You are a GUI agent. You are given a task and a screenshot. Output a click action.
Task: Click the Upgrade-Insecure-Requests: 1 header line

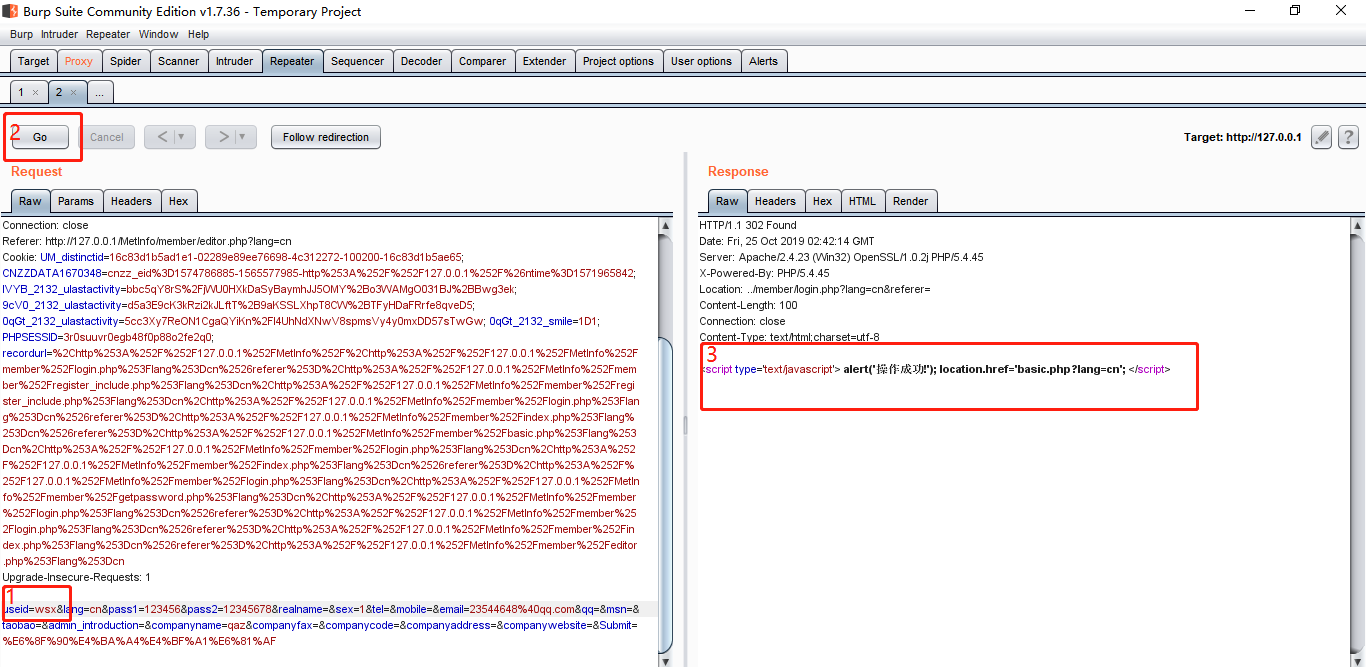(x=76, y=577)
